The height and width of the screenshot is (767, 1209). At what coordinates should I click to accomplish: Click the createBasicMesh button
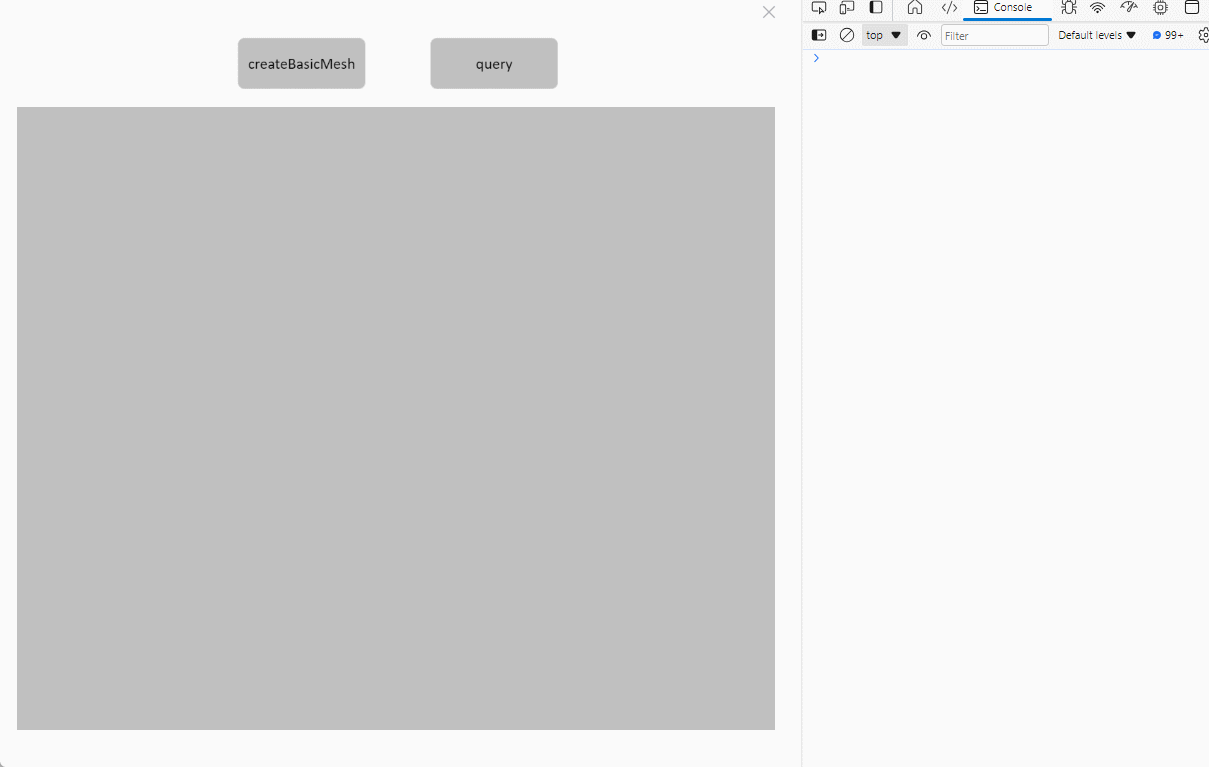click(x=301, y=64)
